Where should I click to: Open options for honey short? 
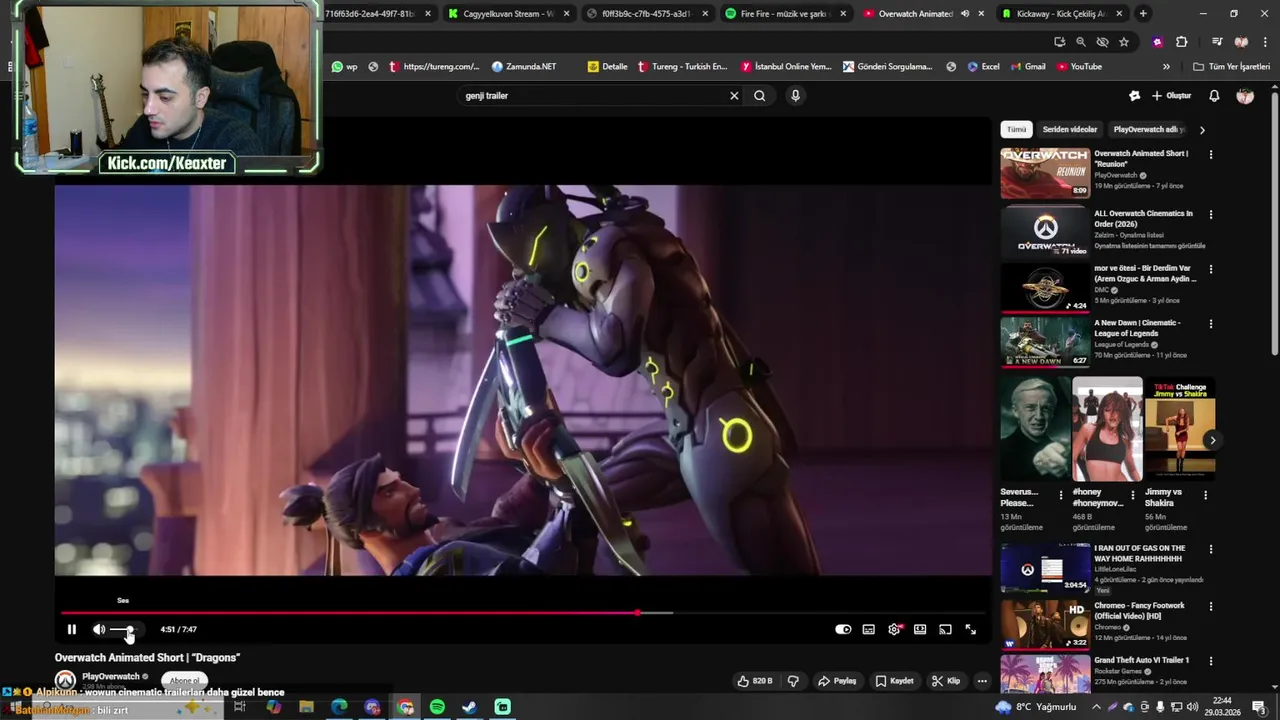[x=1133, y=495]
